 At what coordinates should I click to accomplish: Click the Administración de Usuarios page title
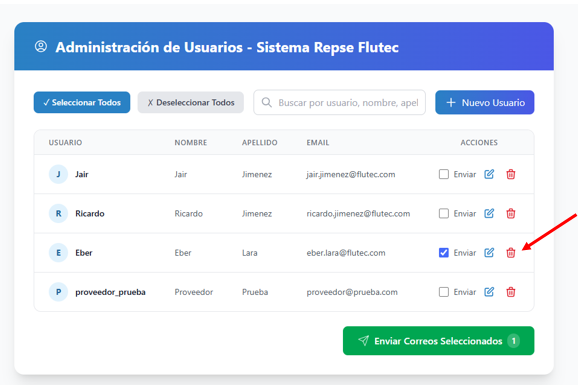coord(227,47)
